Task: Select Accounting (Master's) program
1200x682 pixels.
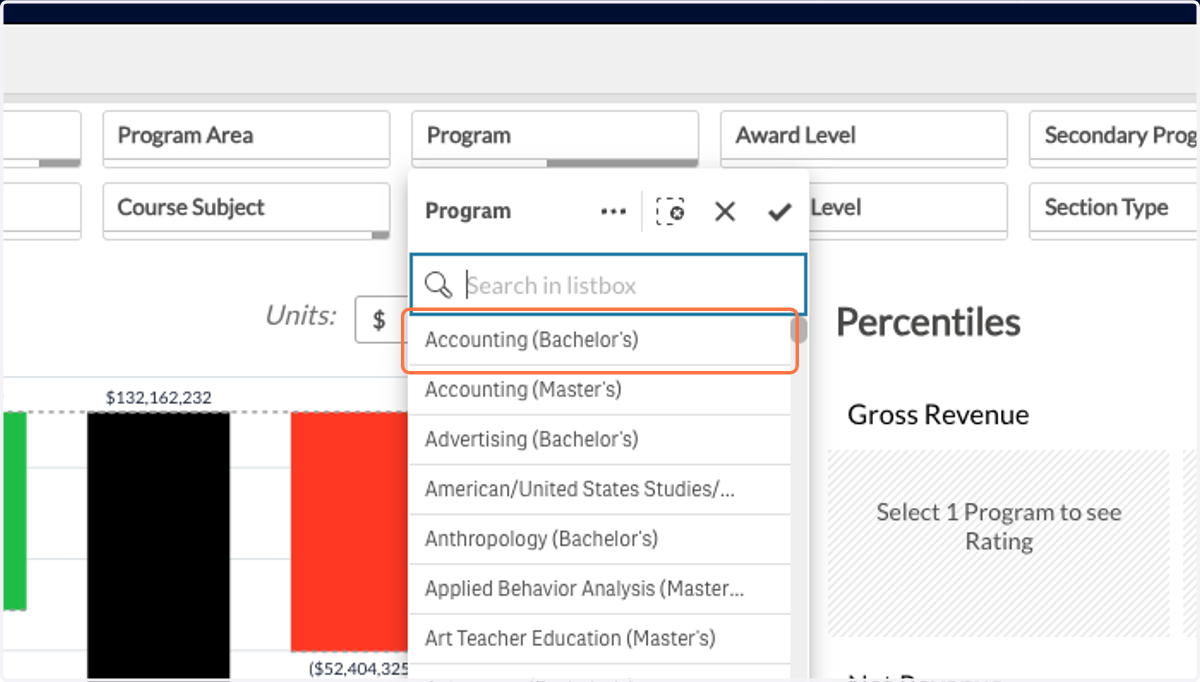Action: (600, 390)
